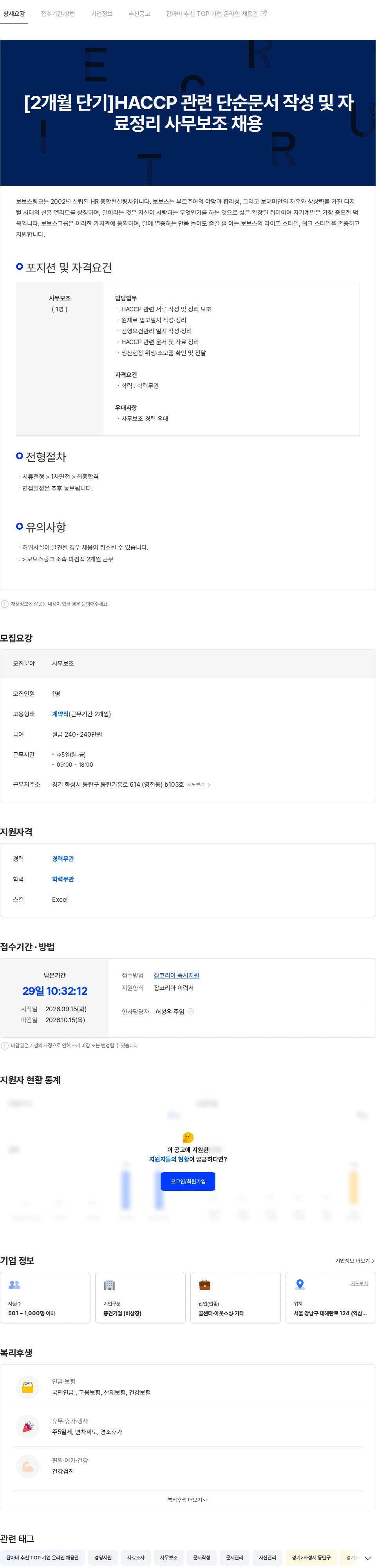This screenshot has height=1568, width=376.
Task: Switch to the 상세요강 tab
Action: click(14, 13)
